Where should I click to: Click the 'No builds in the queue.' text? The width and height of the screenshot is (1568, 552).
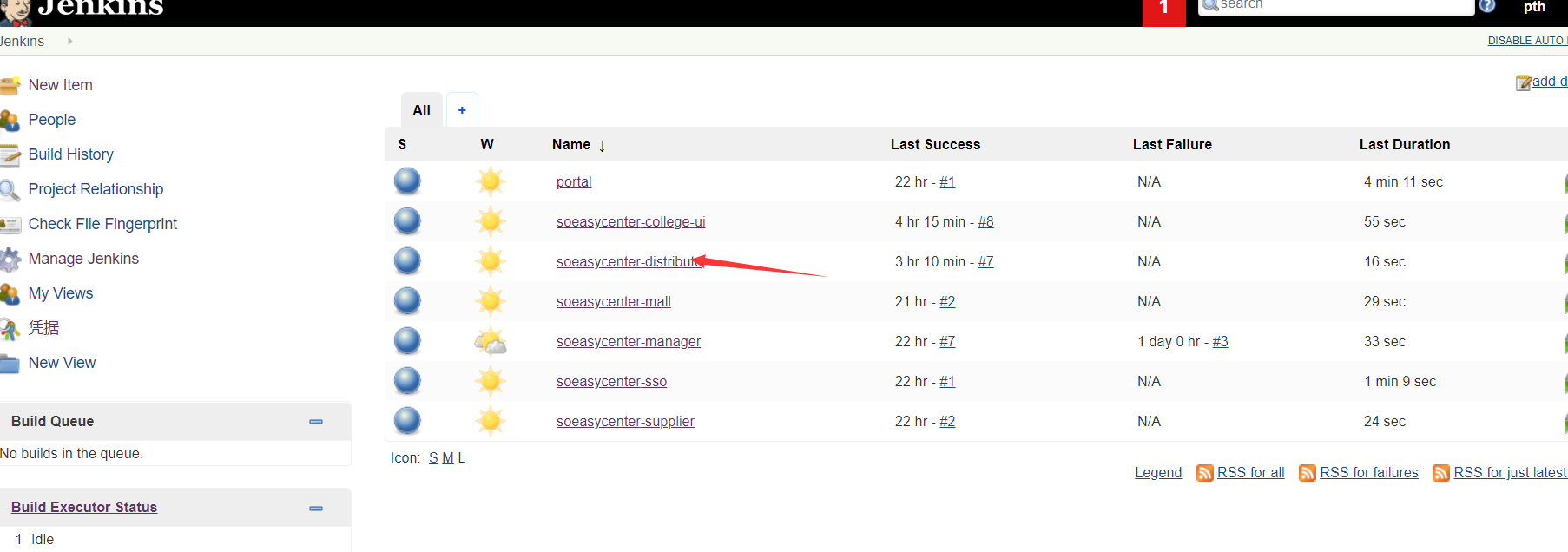[71, 453]
